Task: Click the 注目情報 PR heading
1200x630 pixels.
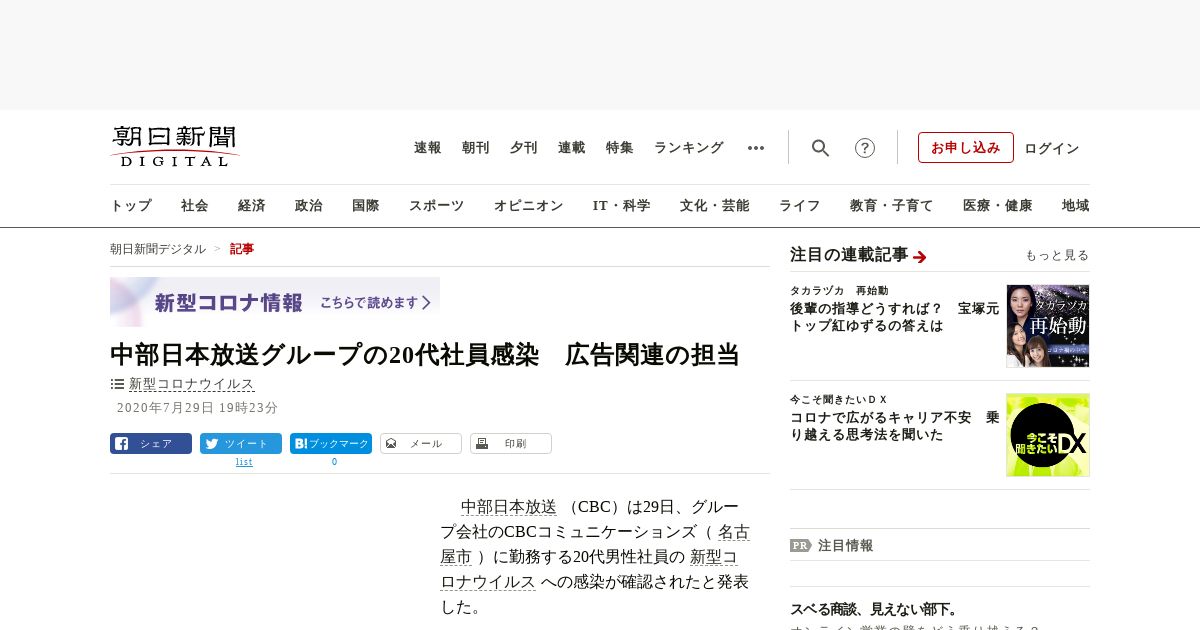Action: click(x=845, y=546)
